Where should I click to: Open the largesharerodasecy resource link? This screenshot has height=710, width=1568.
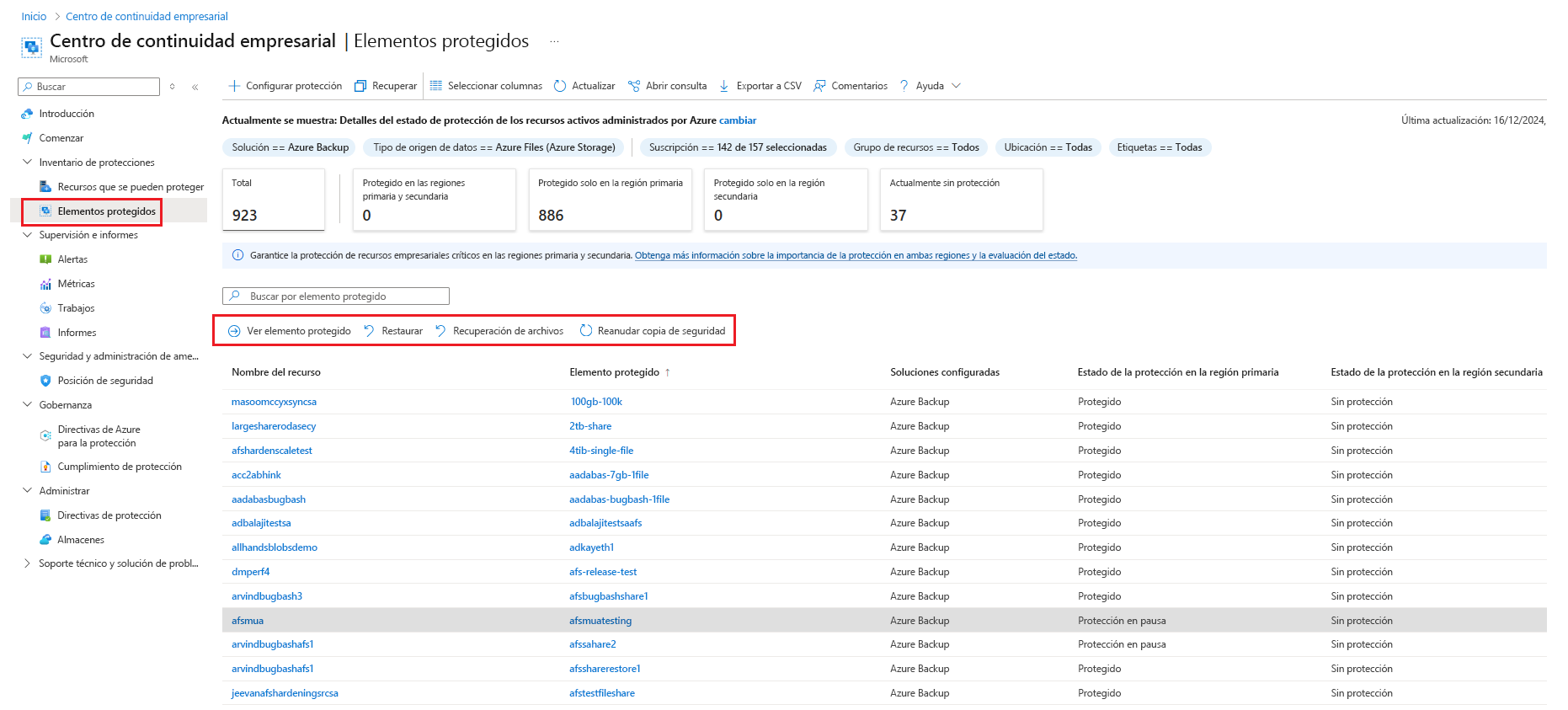pos(274,426)
